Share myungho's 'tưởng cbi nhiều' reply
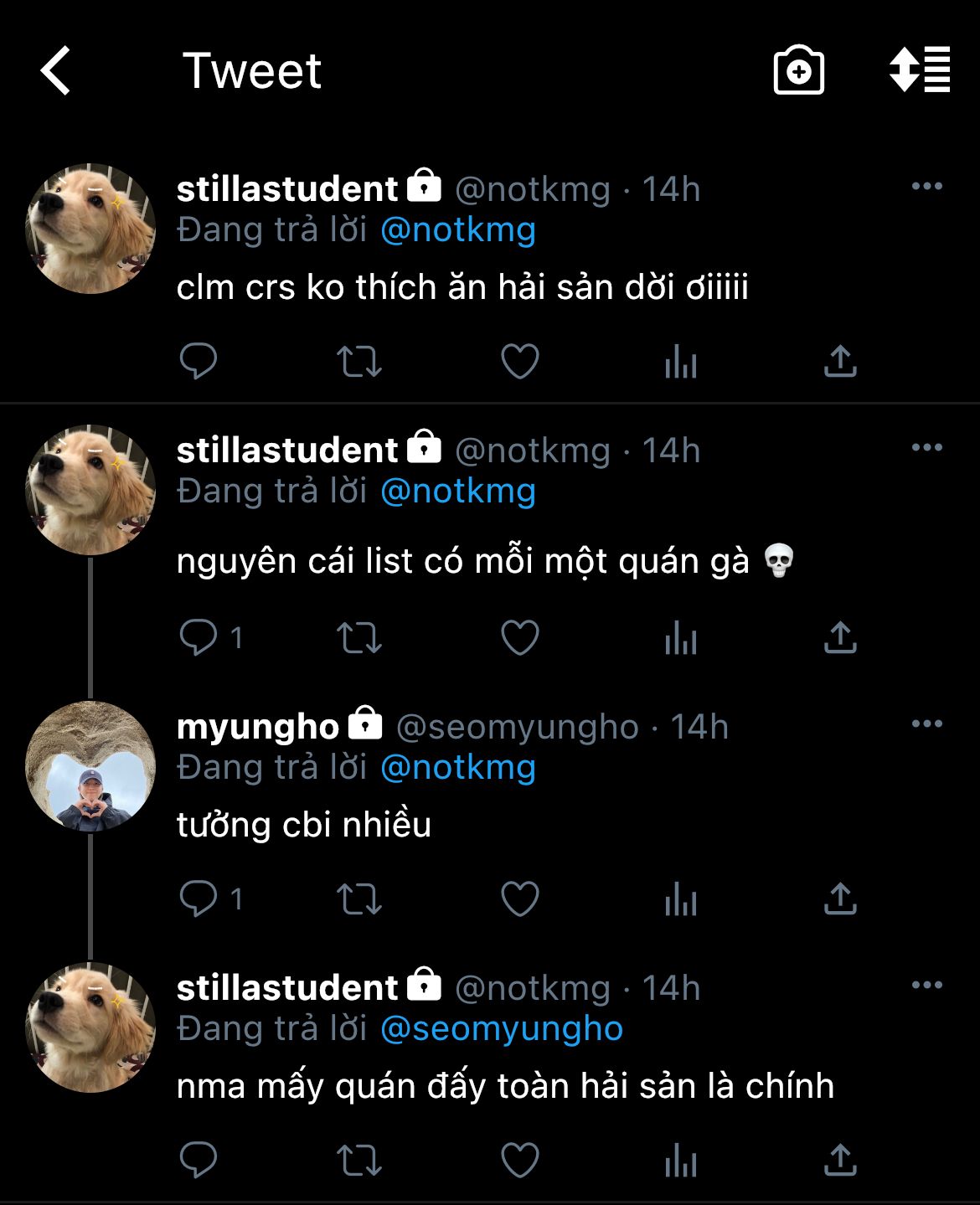 [839, 899]
